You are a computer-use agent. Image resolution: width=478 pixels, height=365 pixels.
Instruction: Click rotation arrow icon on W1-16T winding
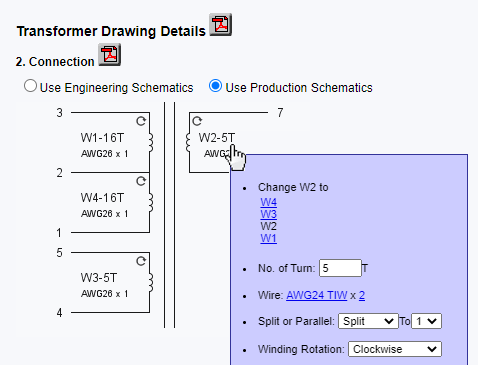pyautogui.click(x=141, y=121)
